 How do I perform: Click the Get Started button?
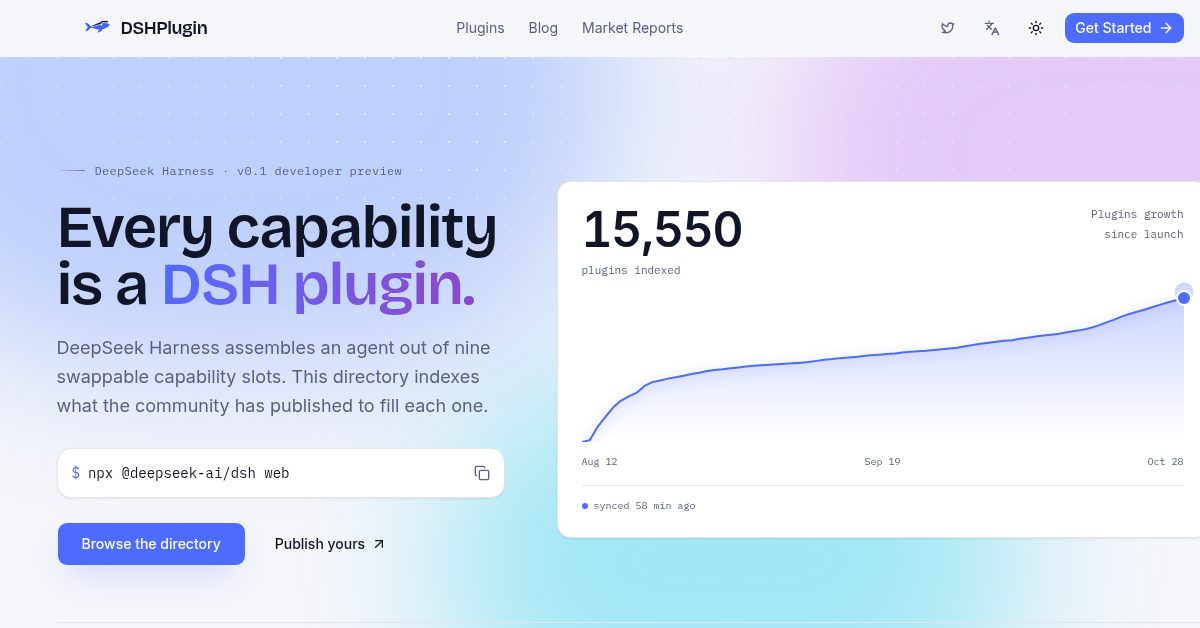[x=1124, y=28]
